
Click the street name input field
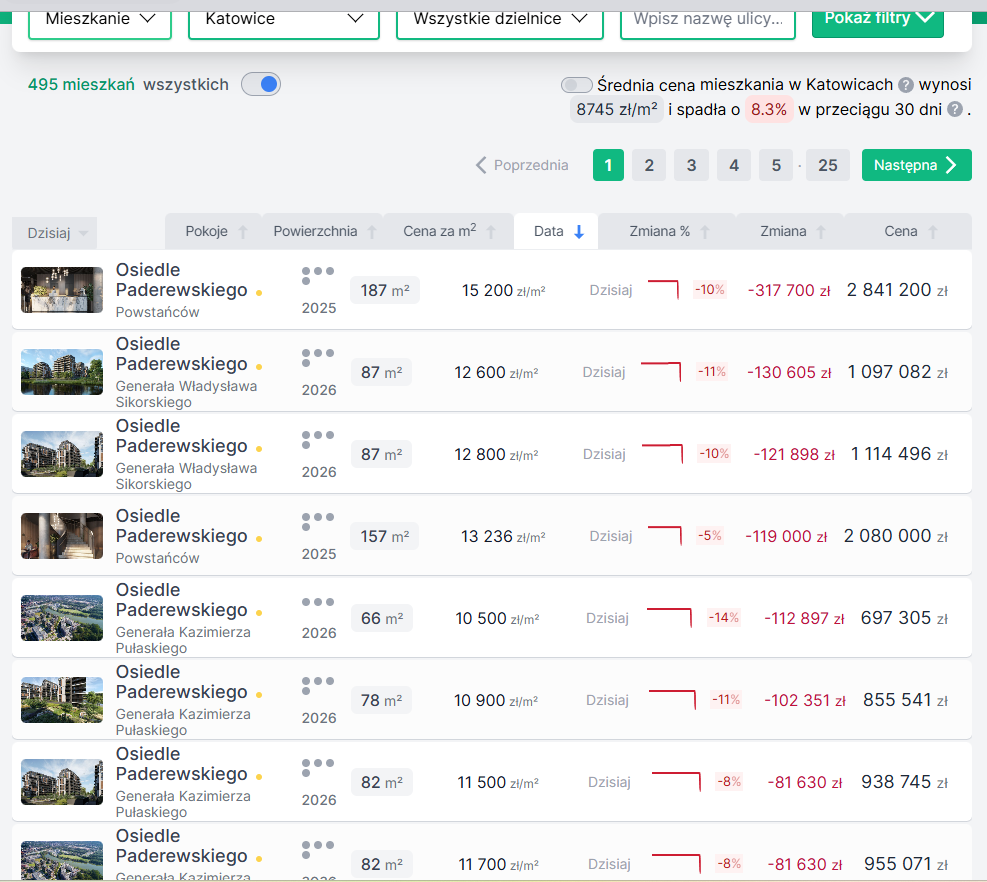point(708,19)
